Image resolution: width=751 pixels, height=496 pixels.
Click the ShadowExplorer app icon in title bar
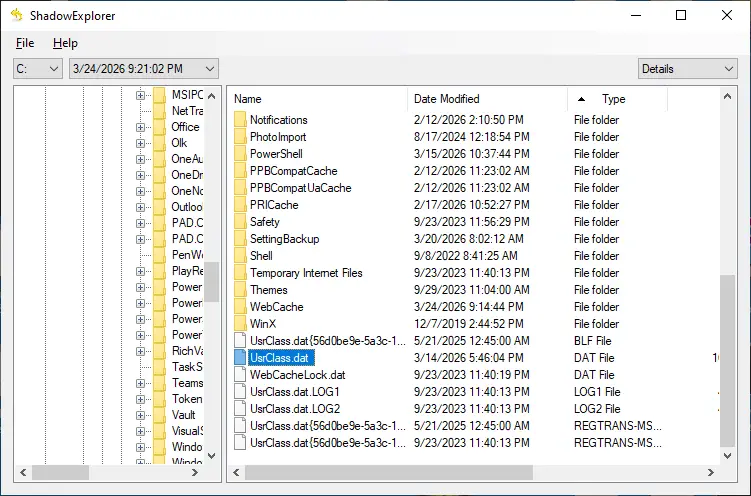(x=16, y=15)
